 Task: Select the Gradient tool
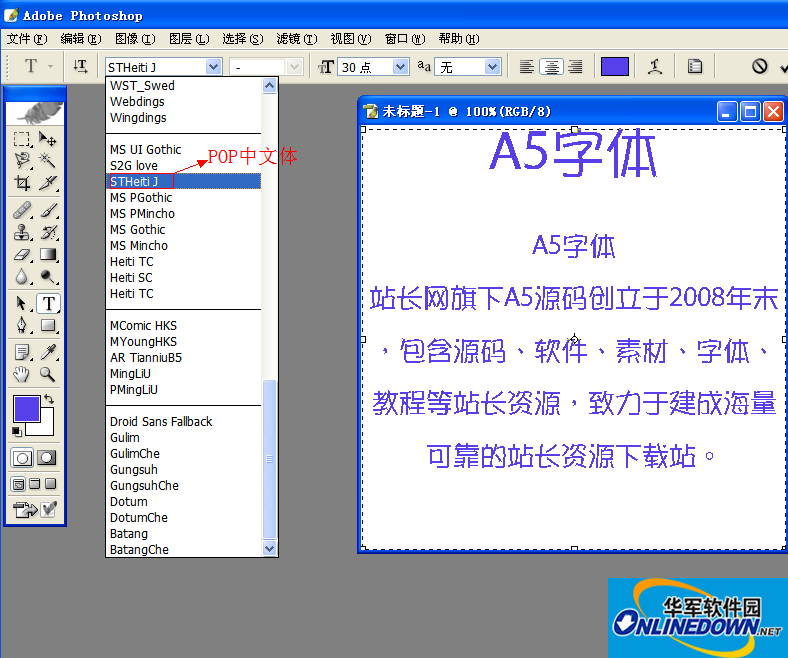click(x=48, y=254)
